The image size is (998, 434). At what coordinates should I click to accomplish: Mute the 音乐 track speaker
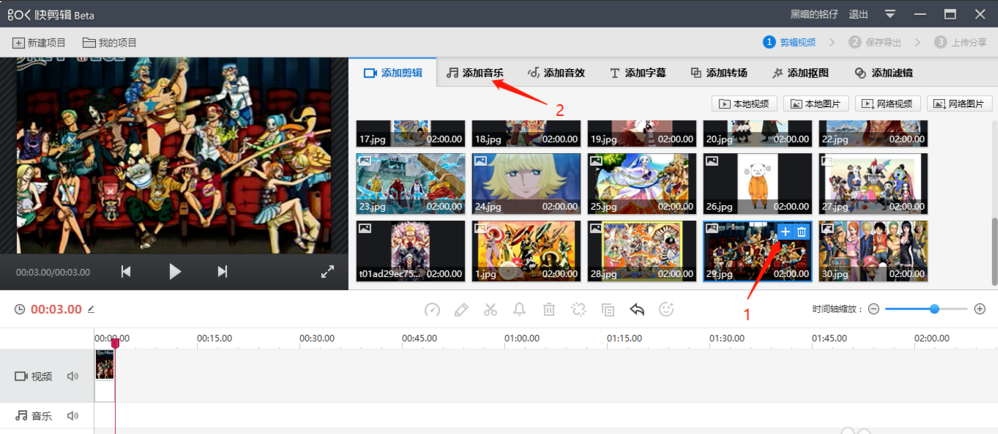point(73,416)
